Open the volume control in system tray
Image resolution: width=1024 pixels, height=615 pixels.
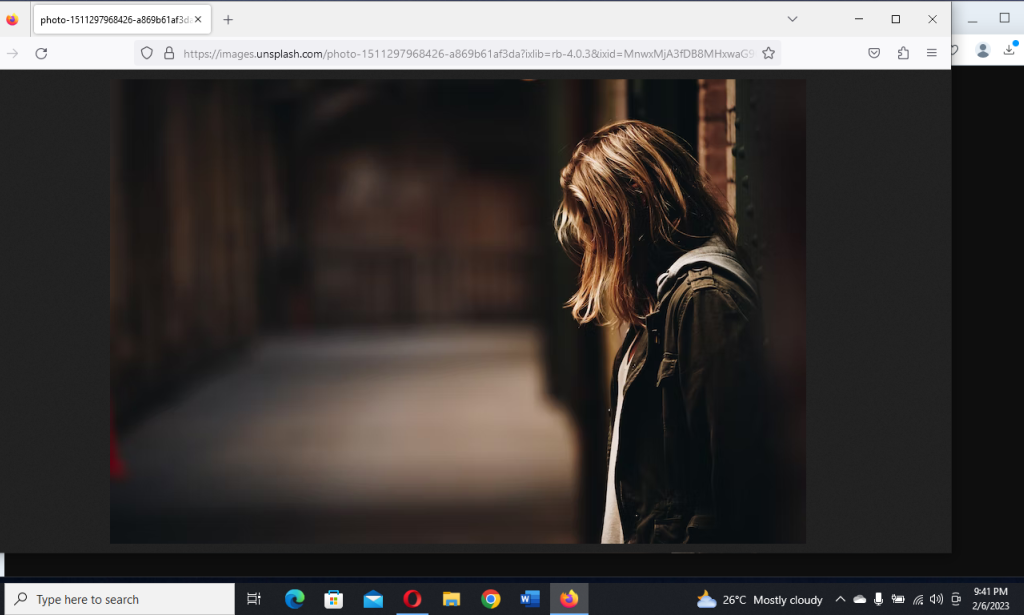tap(936, 599)
